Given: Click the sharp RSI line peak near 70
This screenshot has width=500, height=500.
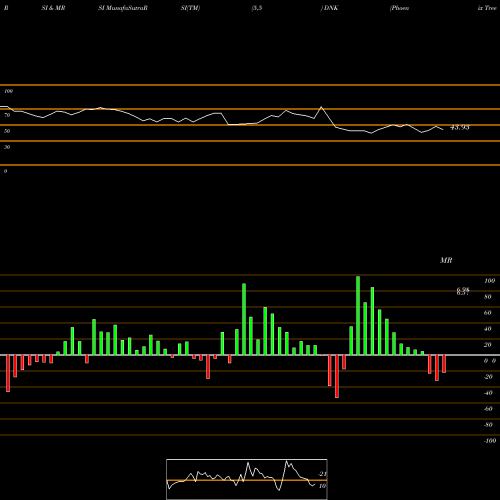Looking at the screenshot, I should point(321,107).
